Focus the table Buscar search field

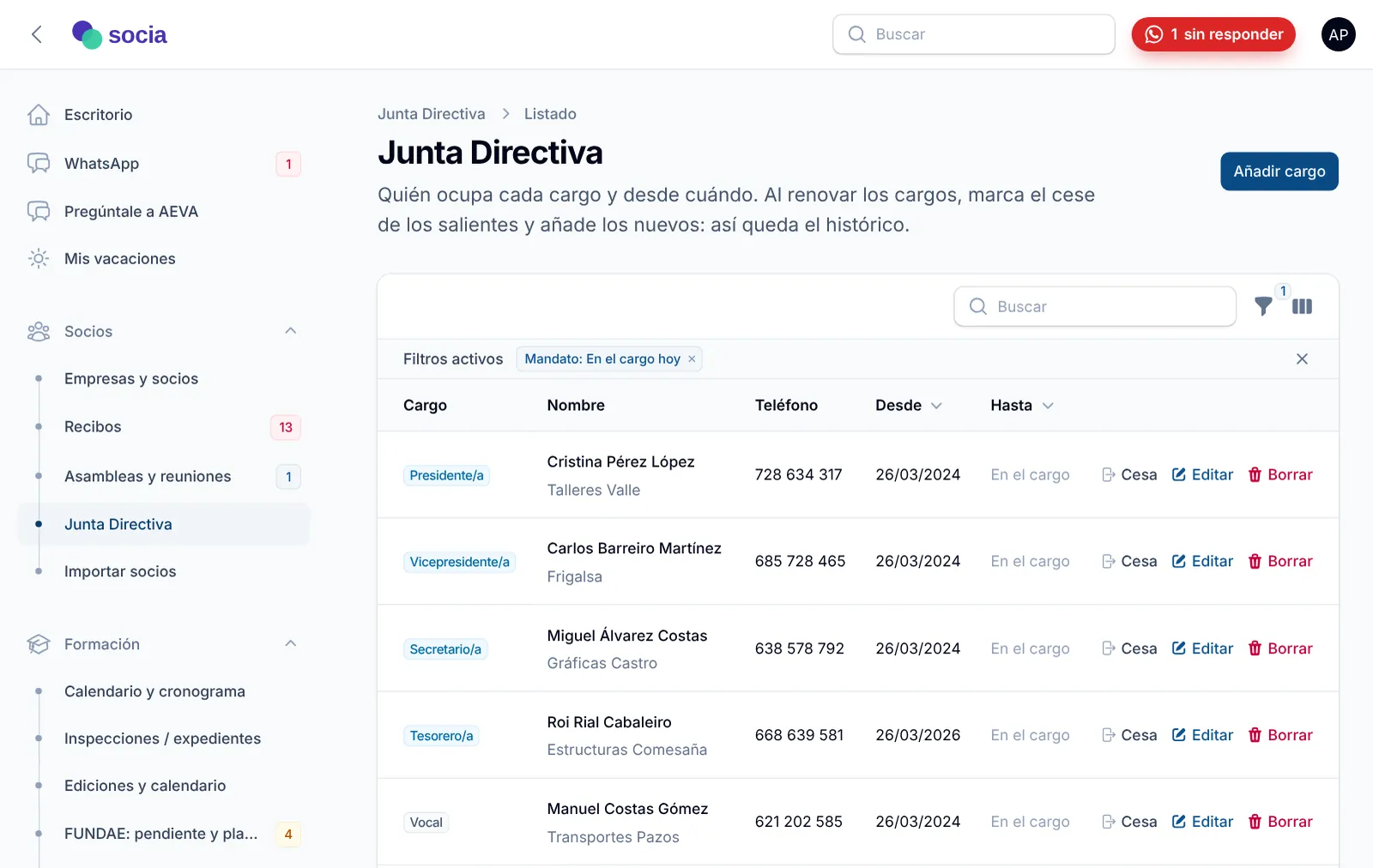tap(1095, 306)
